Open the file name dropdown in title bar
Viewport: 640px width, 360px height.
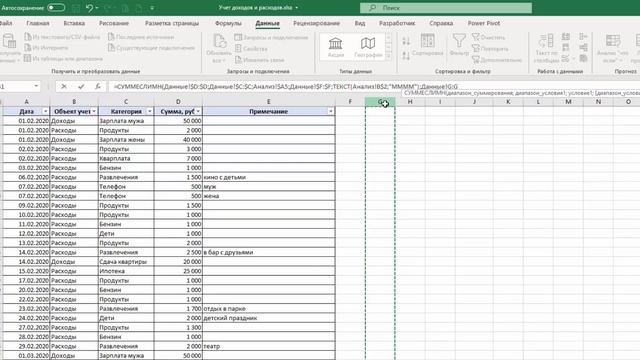(x=297, y=8)
